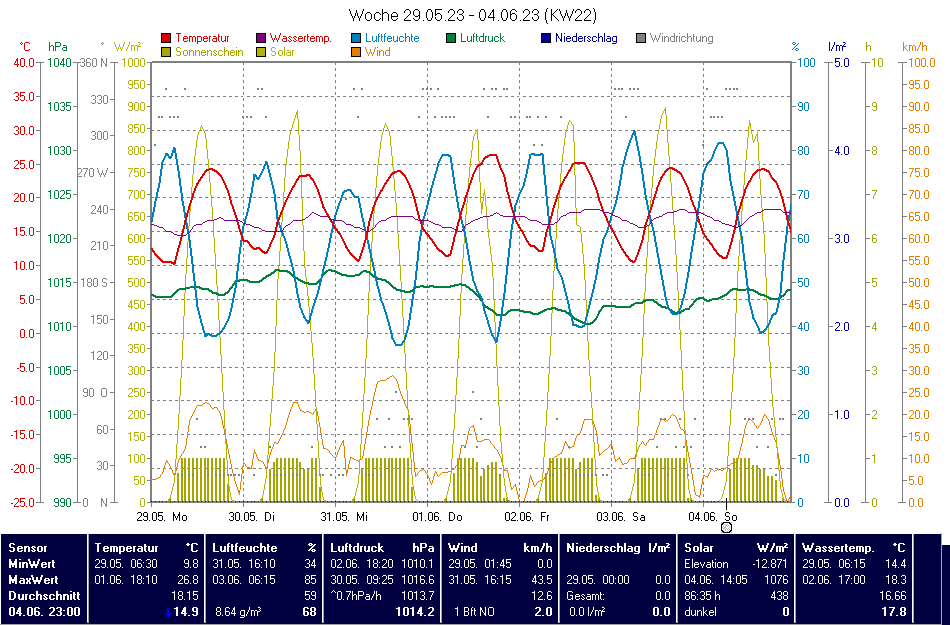950x625 pixels.
Task: Click the orange km/h axis unit above the chart
Action: (x=915, y=47)
